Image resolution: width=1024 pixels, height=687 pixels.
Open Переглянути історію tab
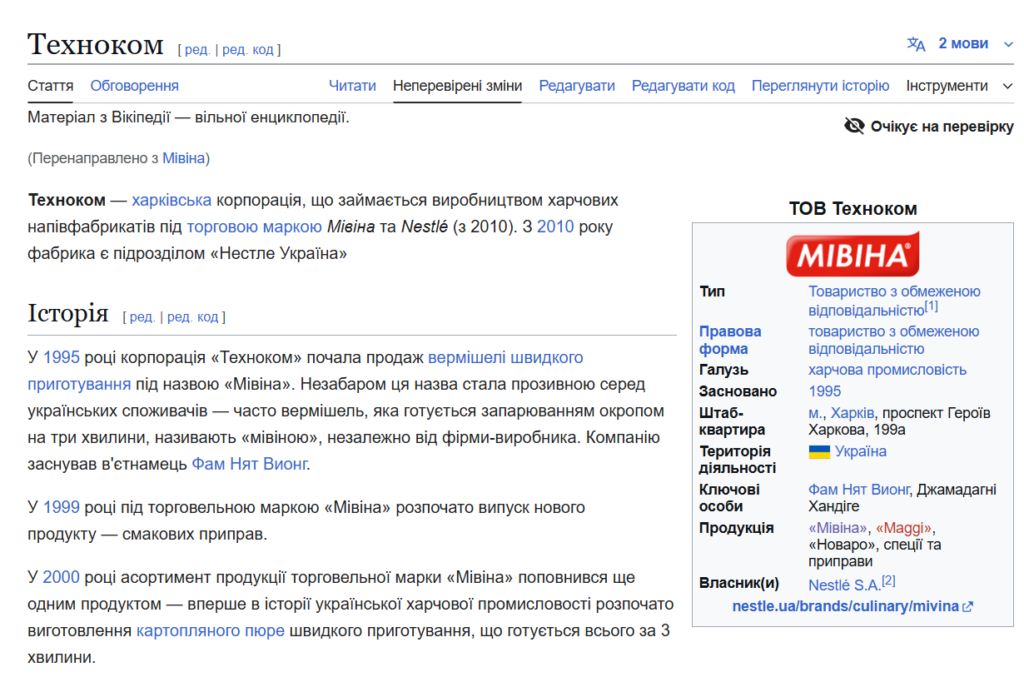pyautogui.click(x=820, y=86)
